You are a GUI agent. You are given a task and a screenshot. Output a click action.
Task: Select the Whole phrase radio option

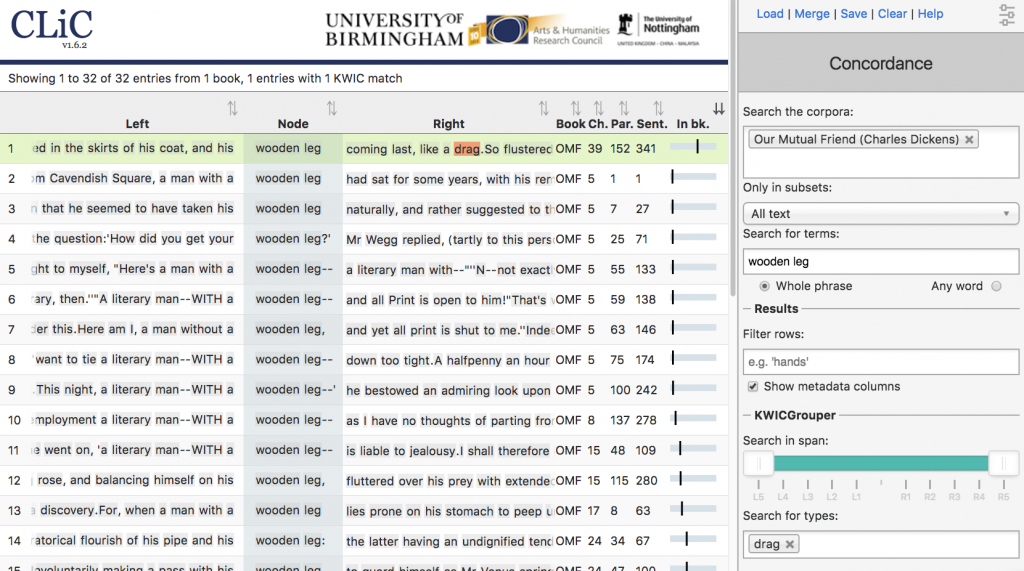[x=765, y=286]
